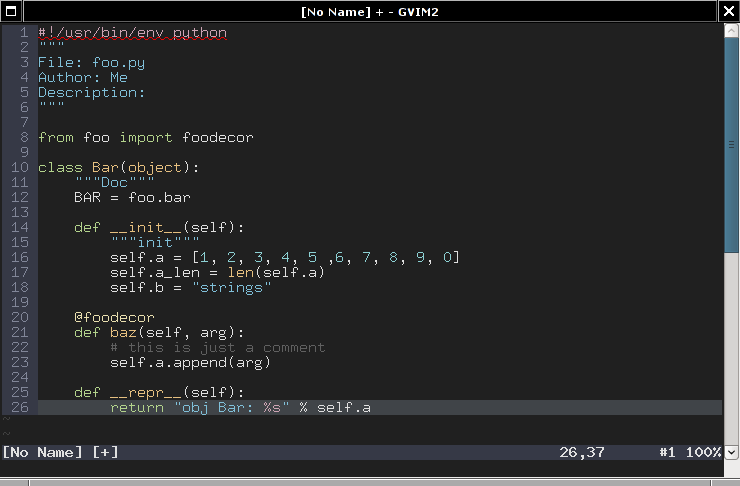The width and height of the screenshot is (740, 486).
Task: Click line number 10 in the gutter
Action: coord(20,168)
